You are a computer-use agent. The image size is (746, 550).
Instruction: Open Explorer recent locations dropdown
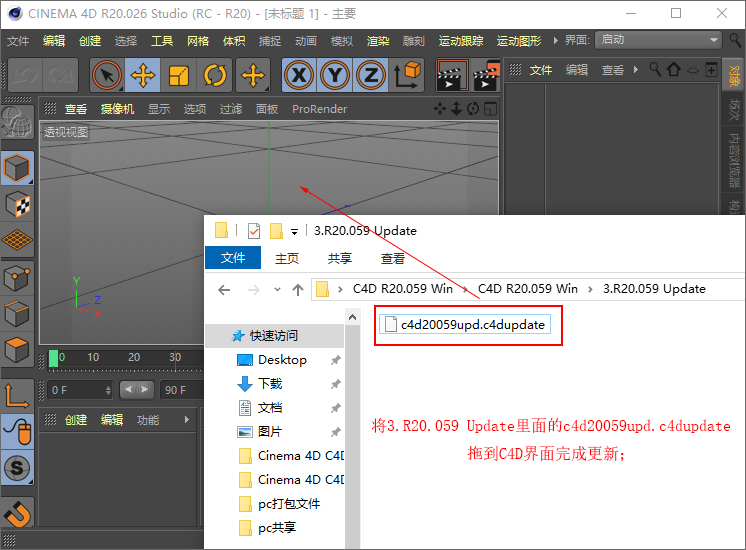coord(277,289)
